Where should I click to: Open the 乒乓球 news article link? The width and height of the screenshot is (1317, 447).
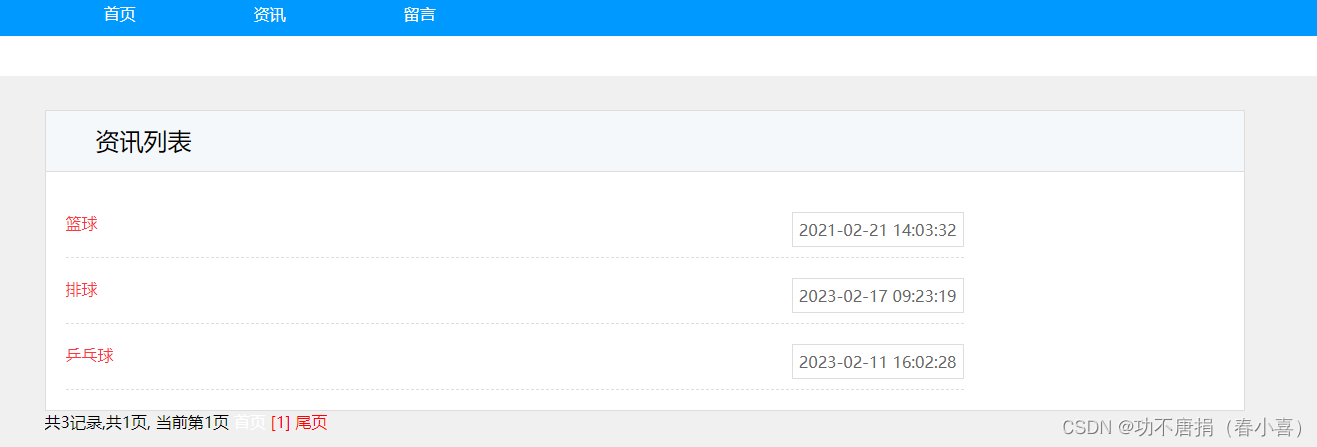click(x=90, y=356)
